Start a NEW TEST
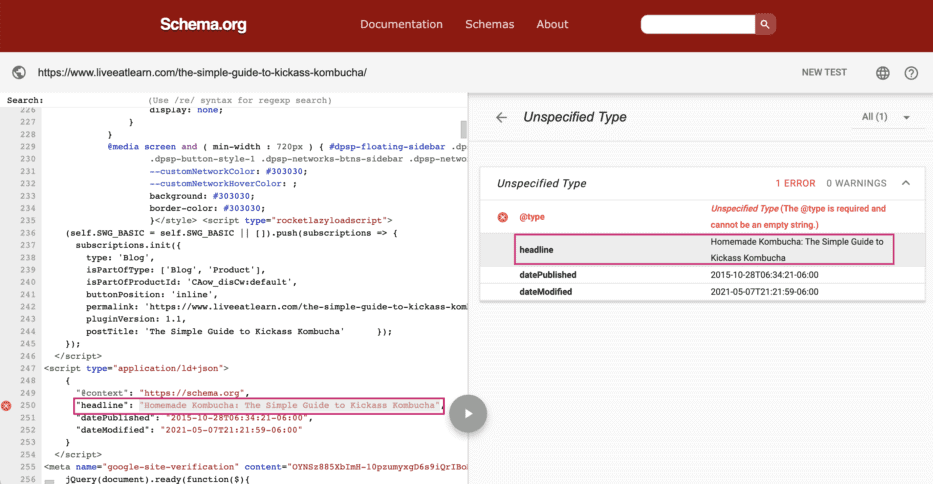This screenshot has height=484, width=933. [x=824, y=72]
